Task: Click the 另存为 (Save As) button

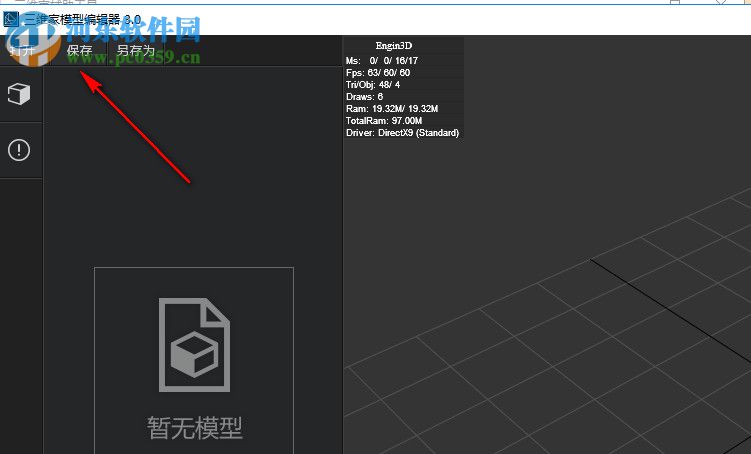Action: (x=136, y=50)
